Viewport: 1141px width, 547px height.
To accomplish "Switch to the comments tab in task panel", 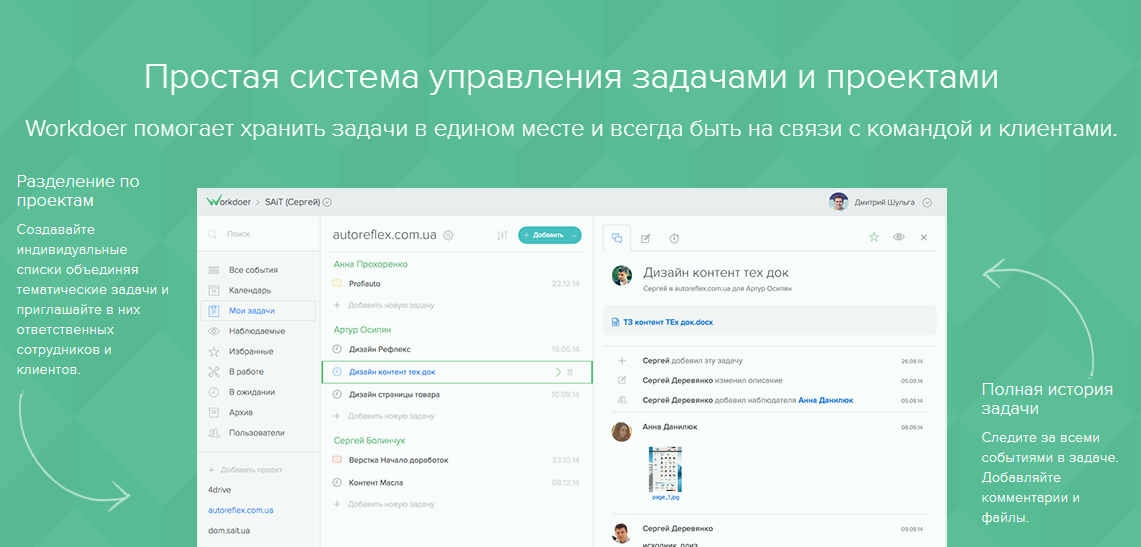I will click(617, 237).
